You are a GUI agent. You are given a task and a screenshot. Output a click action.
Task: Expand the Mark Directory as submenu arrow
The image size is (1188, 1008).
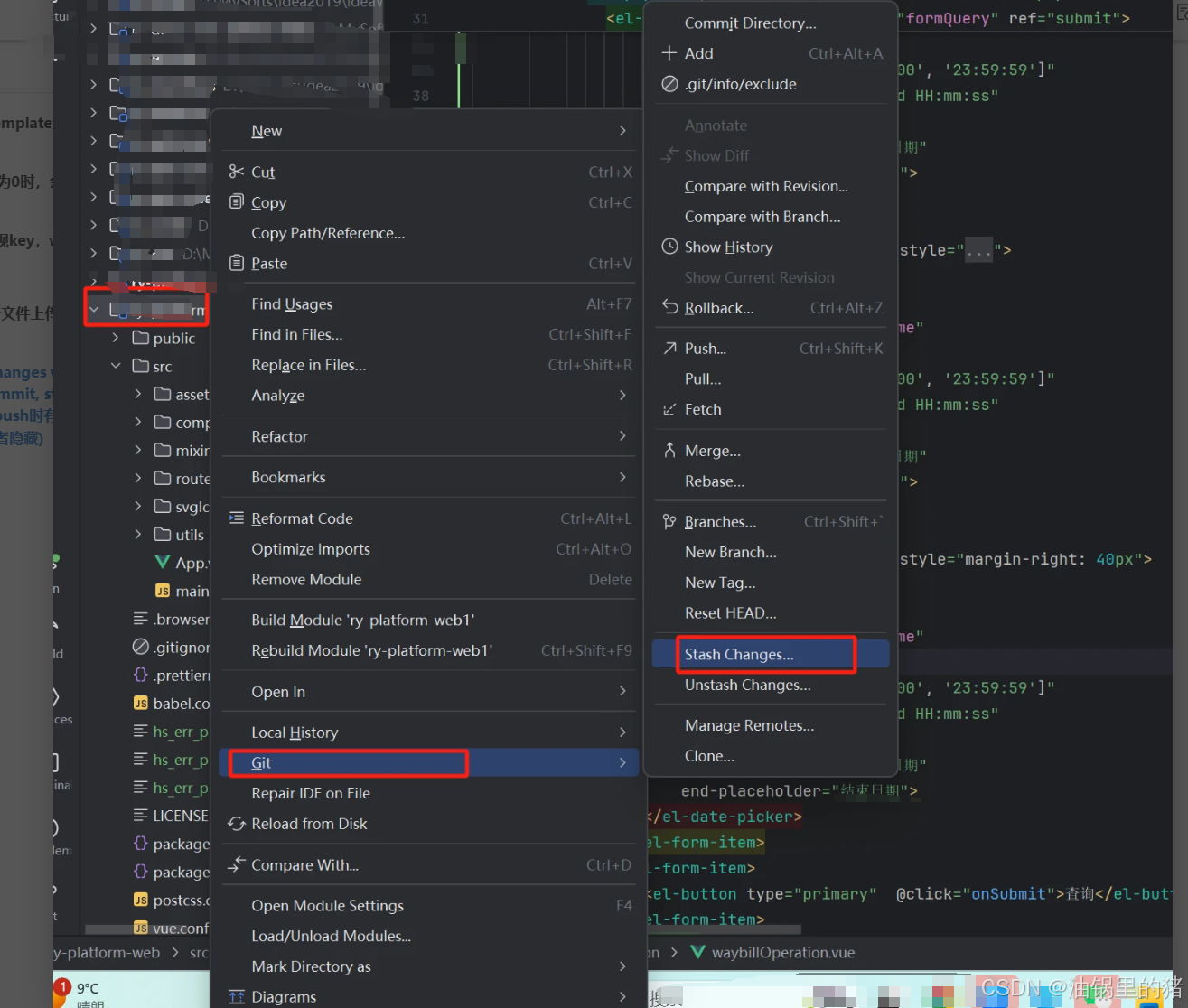(x=622, y=966)
